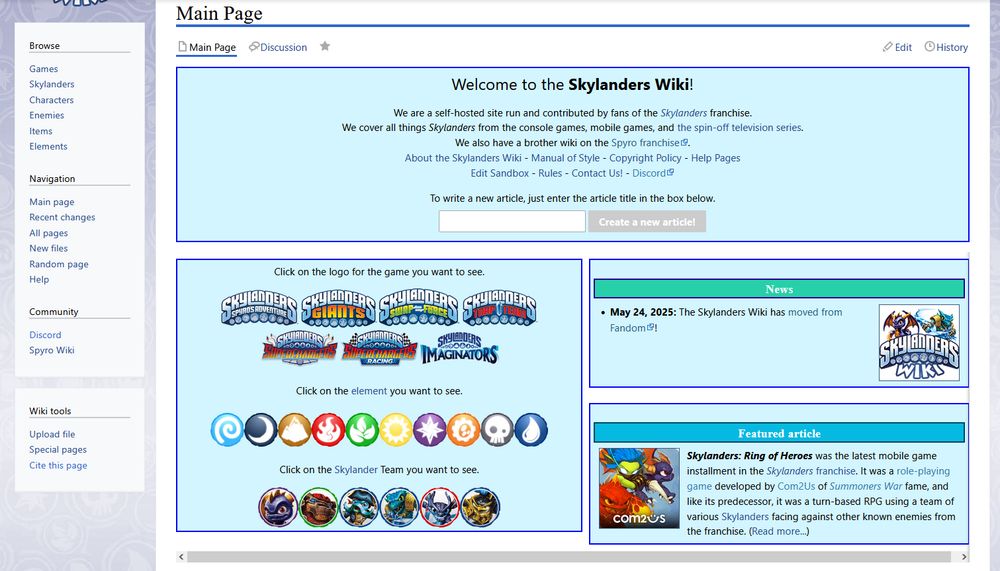Screen dimensions: 1000x571
Task: Choose the green-ringed Tree Rex team portrait
Action: tap(319, 507)
